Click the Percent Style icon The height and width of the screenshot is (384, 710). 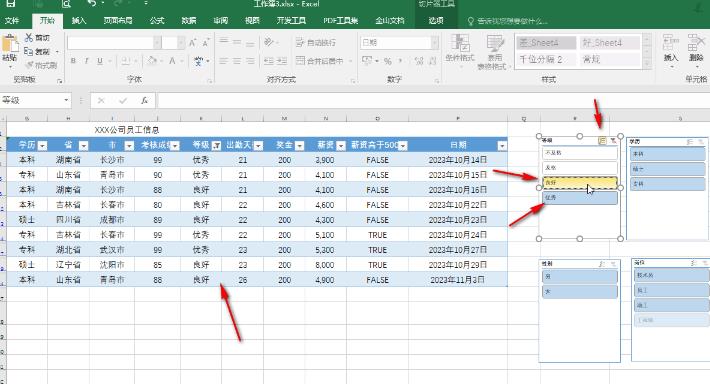click(388, 61)
